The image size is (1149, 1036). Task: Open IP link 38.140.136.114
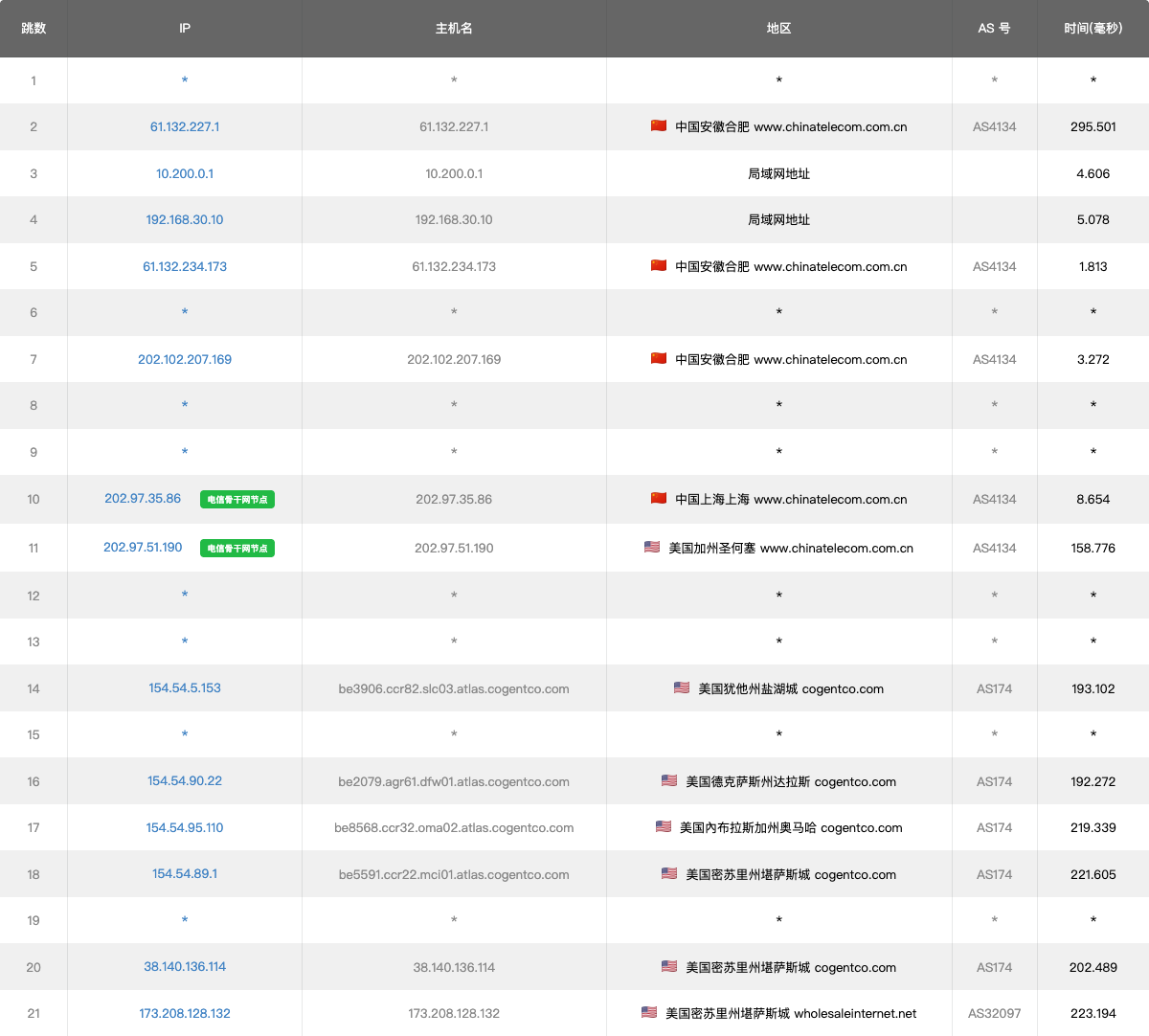(x=185, y=967)
